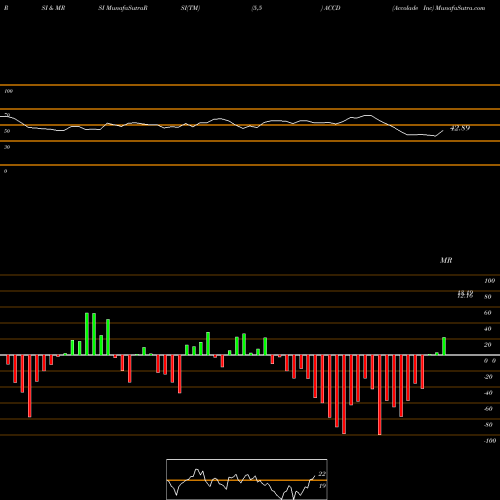The height and width of the screenshot is (500, 500).
Task: Click the RSI axis label 50
Action: 7,131
